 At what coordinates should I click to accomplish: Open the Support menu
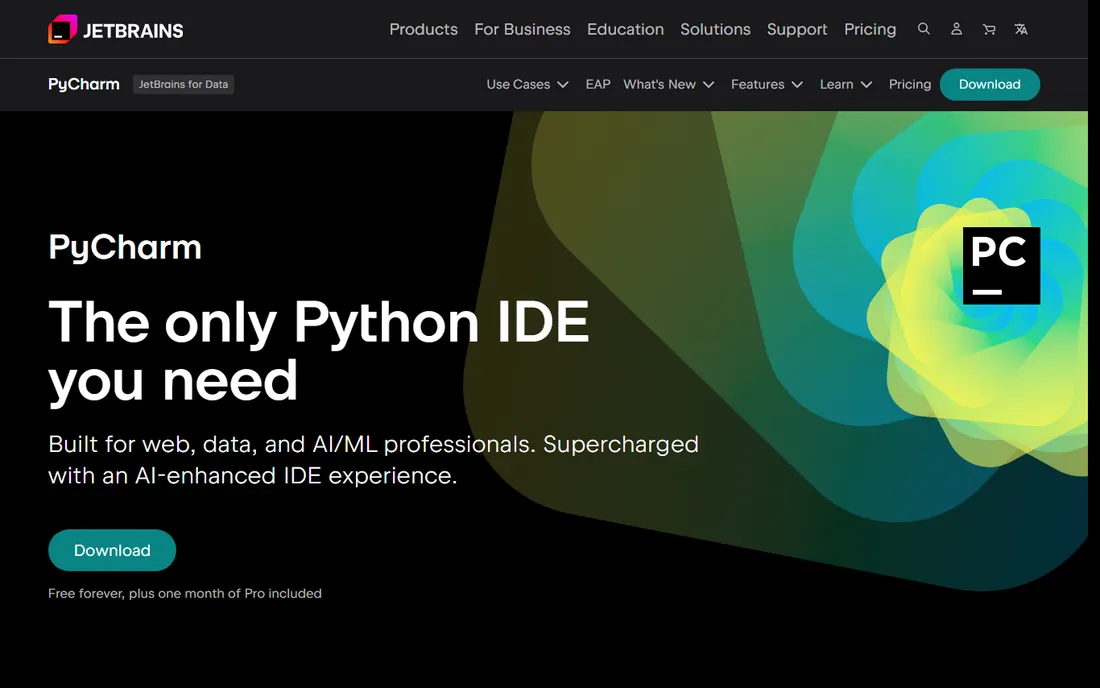[x=797, y=29]
